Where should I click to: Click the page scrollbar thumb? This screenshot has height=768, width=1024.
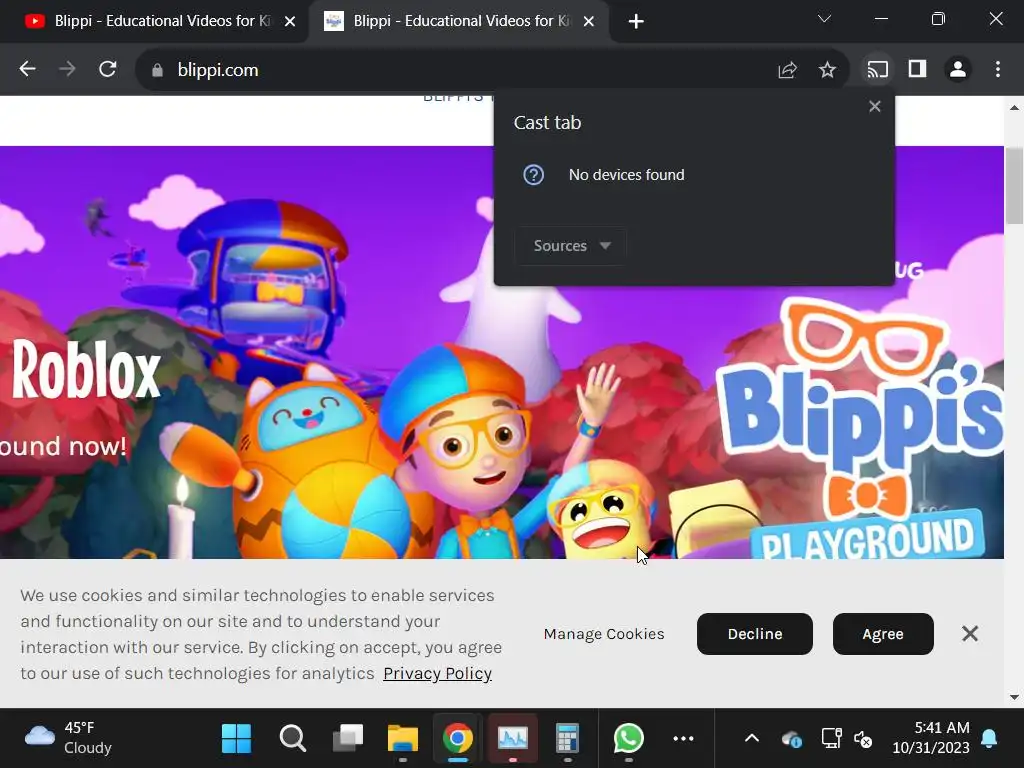tap(1014, 185)
